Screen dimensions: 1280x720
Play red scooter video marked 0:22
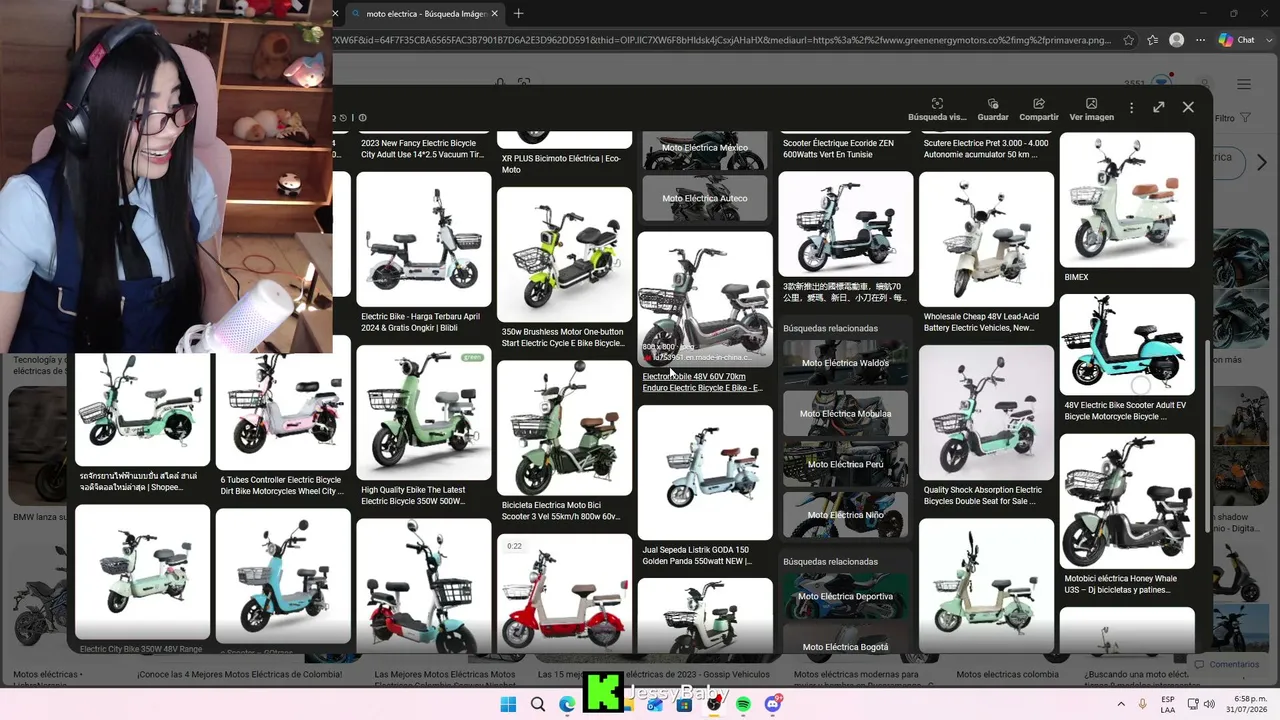(x=564, y=594)
